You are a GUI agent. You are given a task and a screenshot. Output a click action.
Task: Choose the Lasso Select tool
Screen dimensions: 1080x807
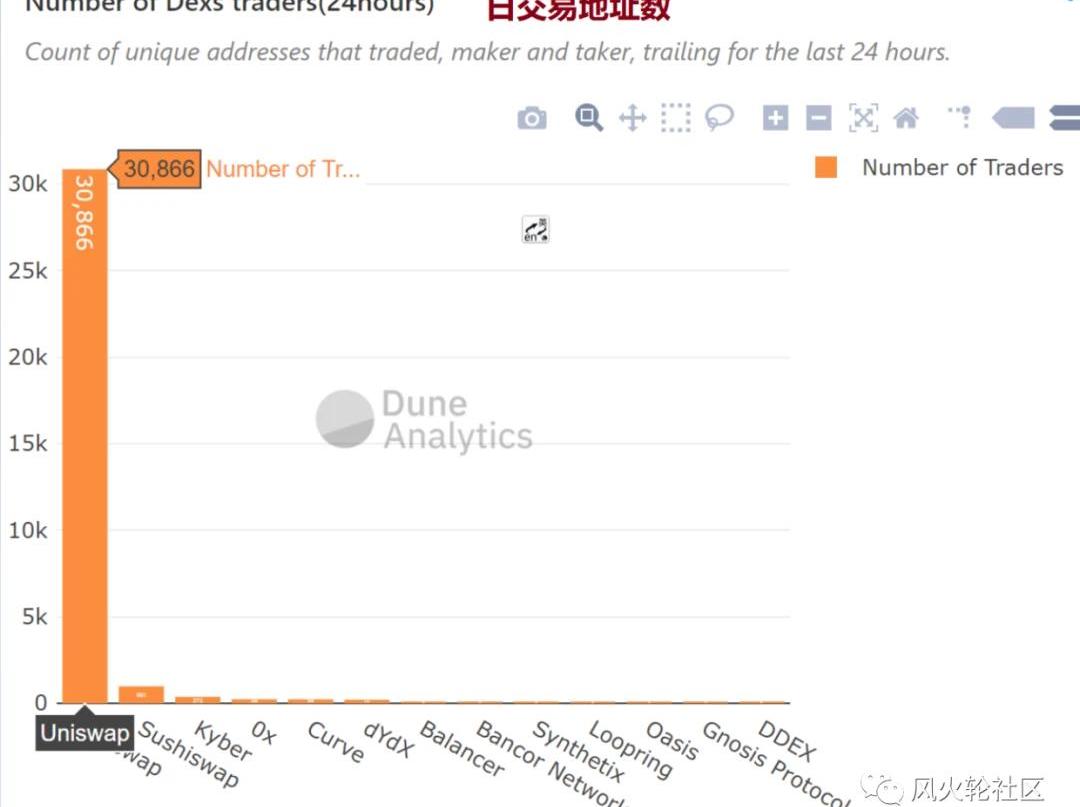pos(719,118)
